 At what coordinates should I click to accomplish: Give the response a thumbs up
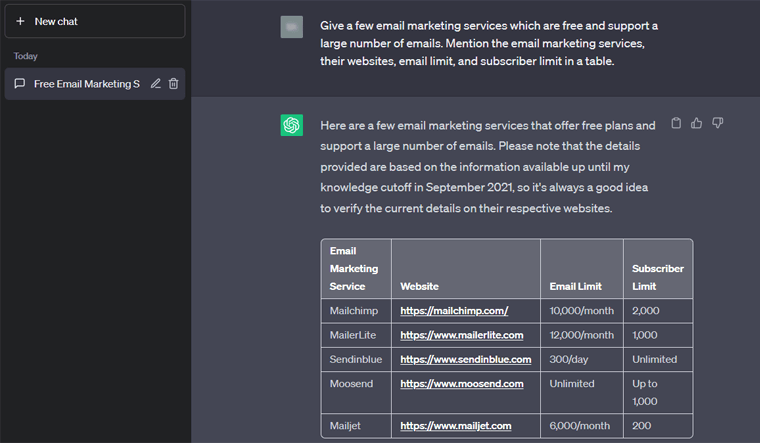(697, 123)
